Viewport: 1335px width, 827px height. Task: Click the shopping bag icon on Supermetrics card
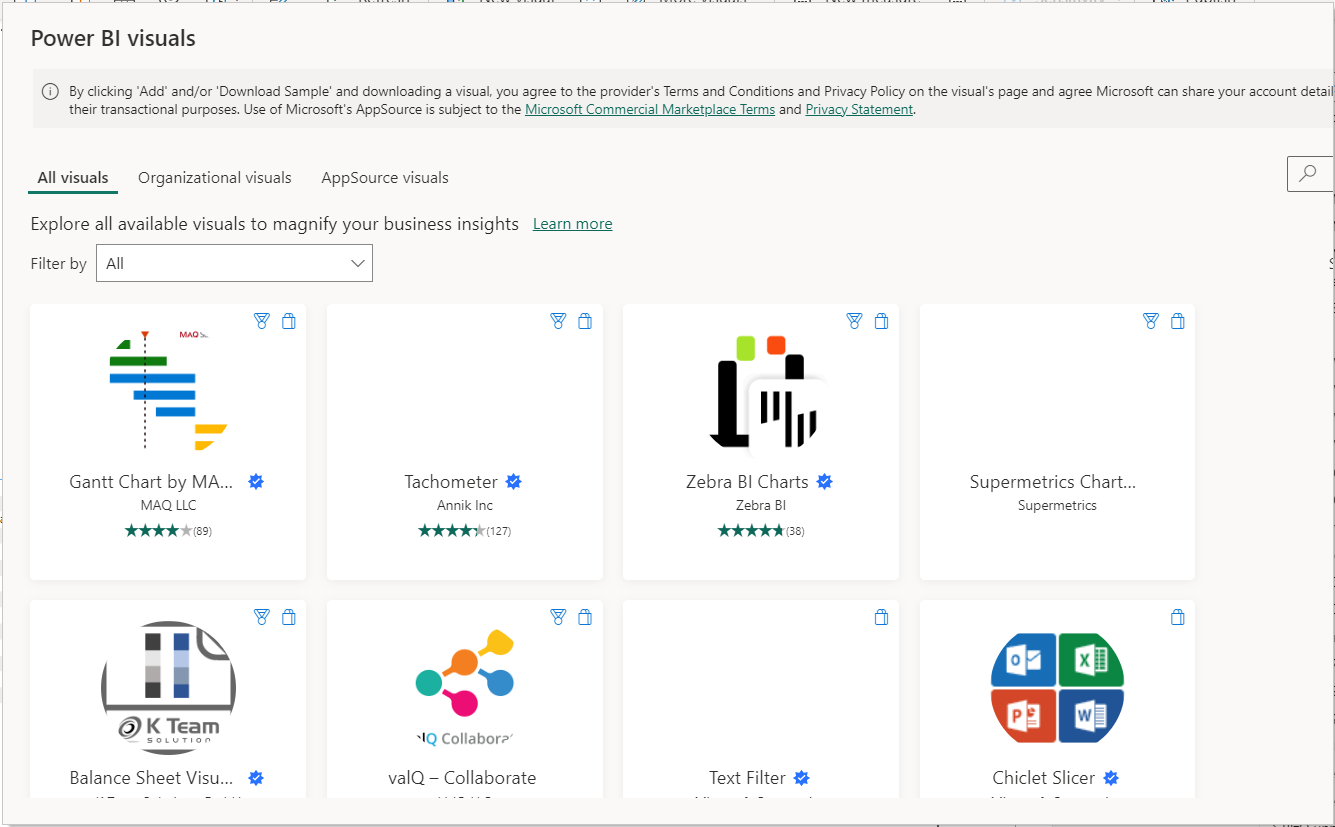point(1178,321)
